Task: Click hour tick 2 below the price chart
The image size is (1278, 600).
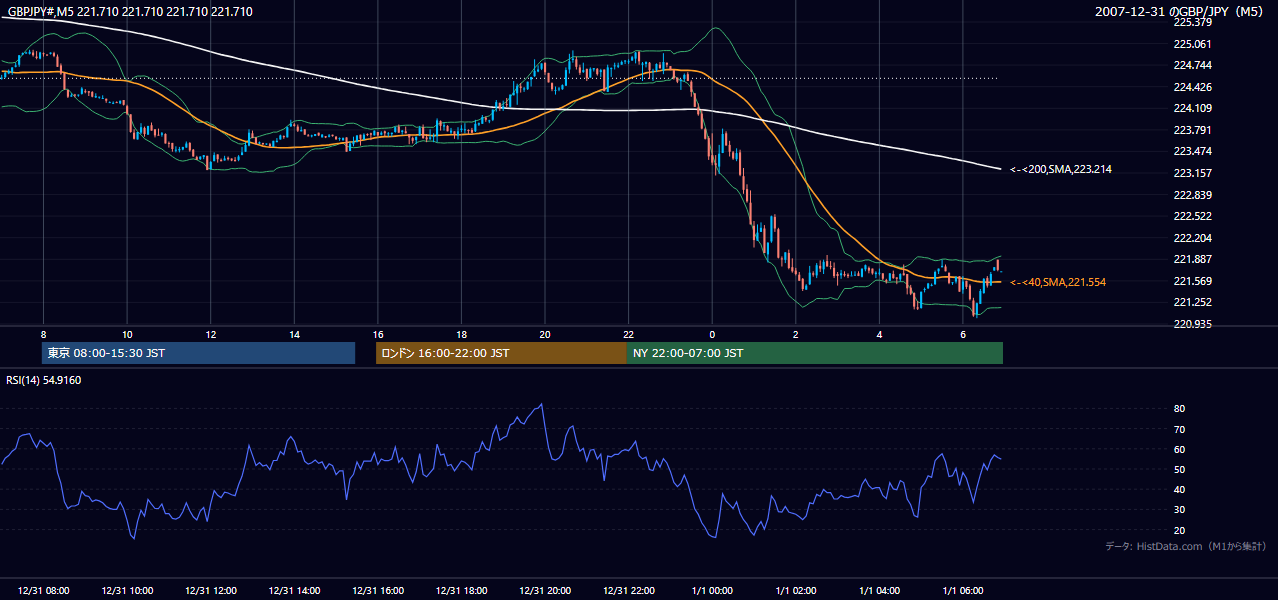Action: coord(796,334)
